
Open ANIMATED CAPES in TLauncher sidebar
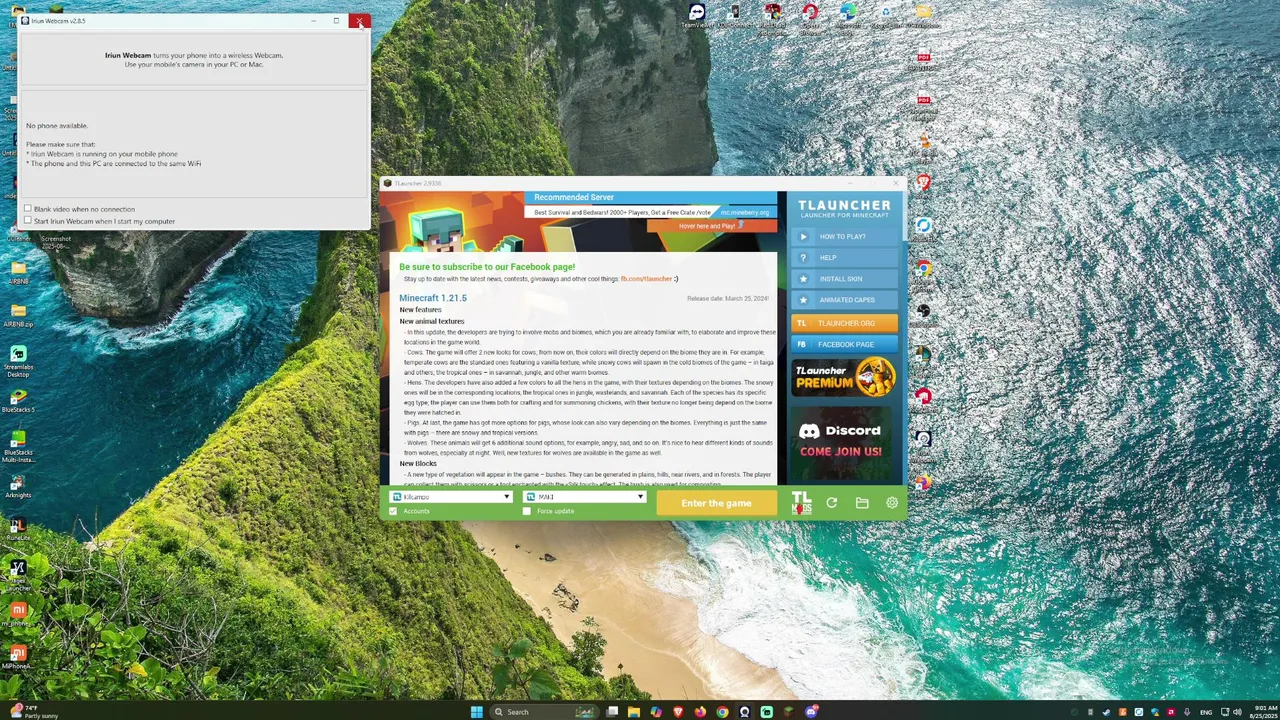click(844, 300)
